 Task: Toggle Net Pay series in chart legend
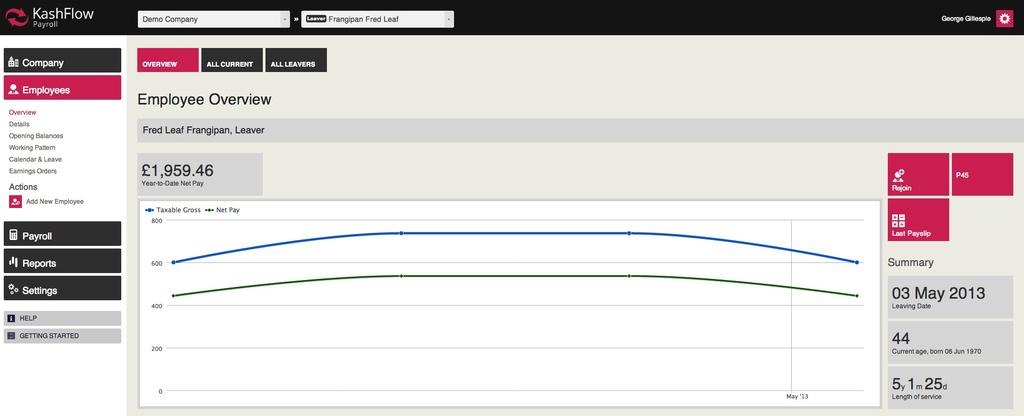222,210
